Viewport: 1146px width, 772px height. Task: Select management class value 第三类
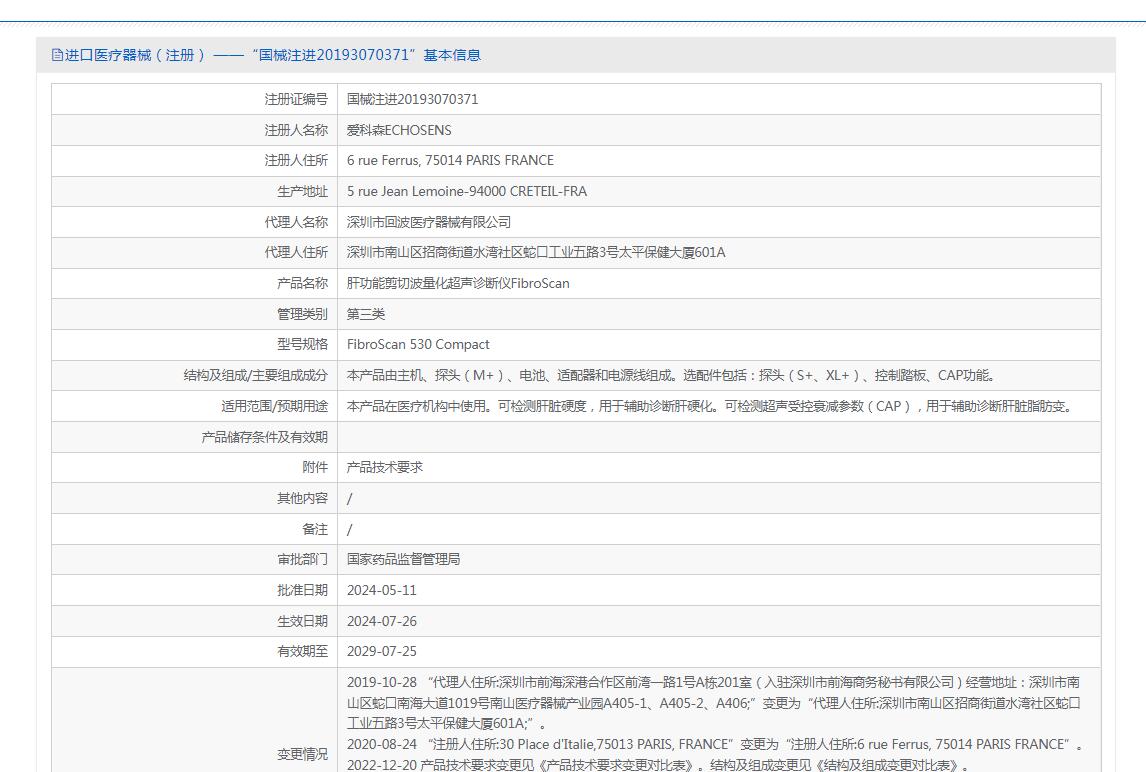coord(365,314)
